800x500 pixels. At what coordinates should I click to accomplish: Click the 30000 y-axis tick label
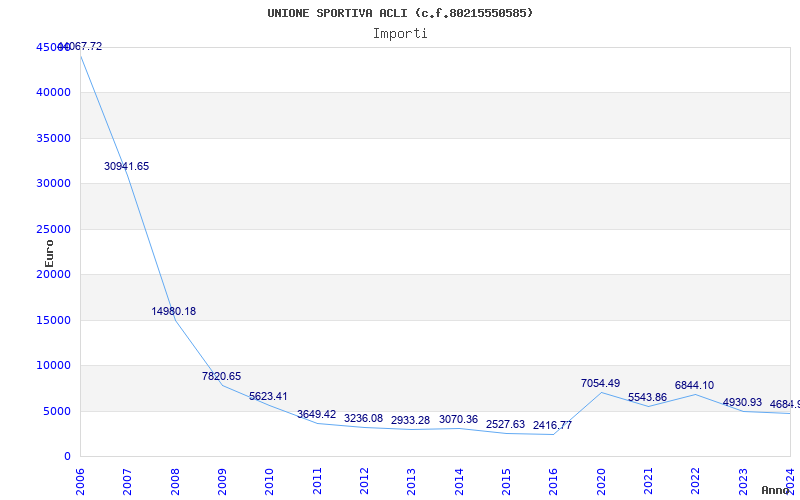(54, 183)
